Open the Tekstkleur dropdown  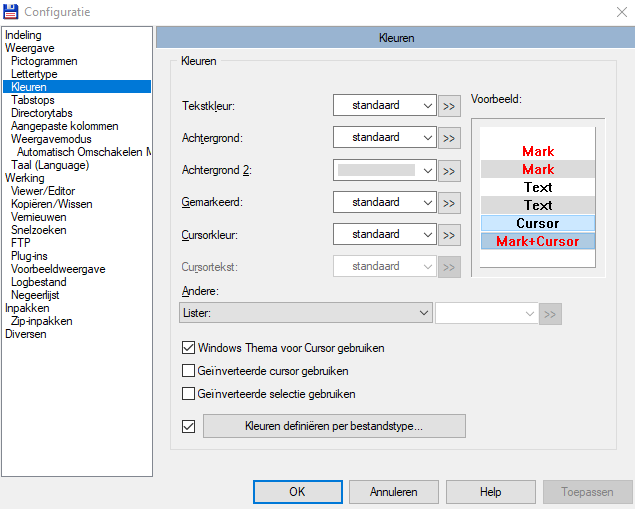(x=384, y=105)
